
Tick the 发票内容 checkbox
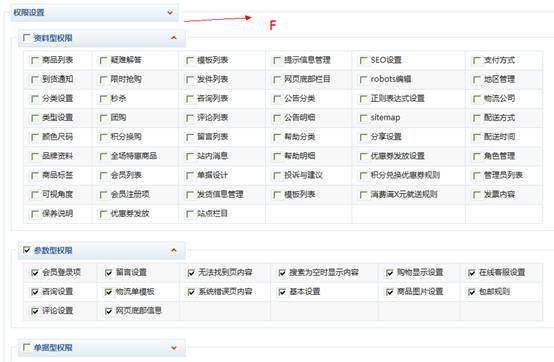(x=477, y=195)
